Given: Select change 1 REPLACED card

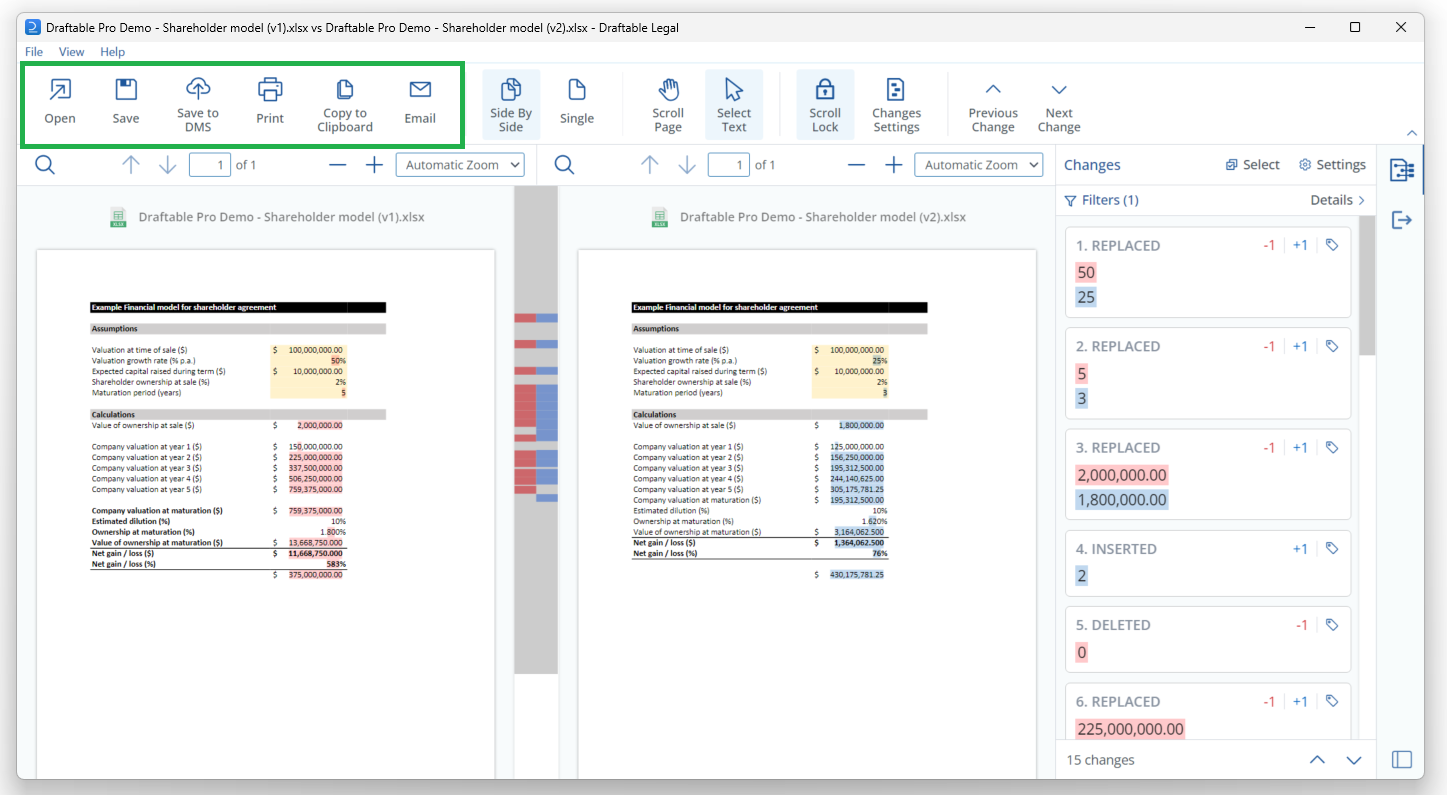Looking at the screenshot, I should pos(1208,272).
